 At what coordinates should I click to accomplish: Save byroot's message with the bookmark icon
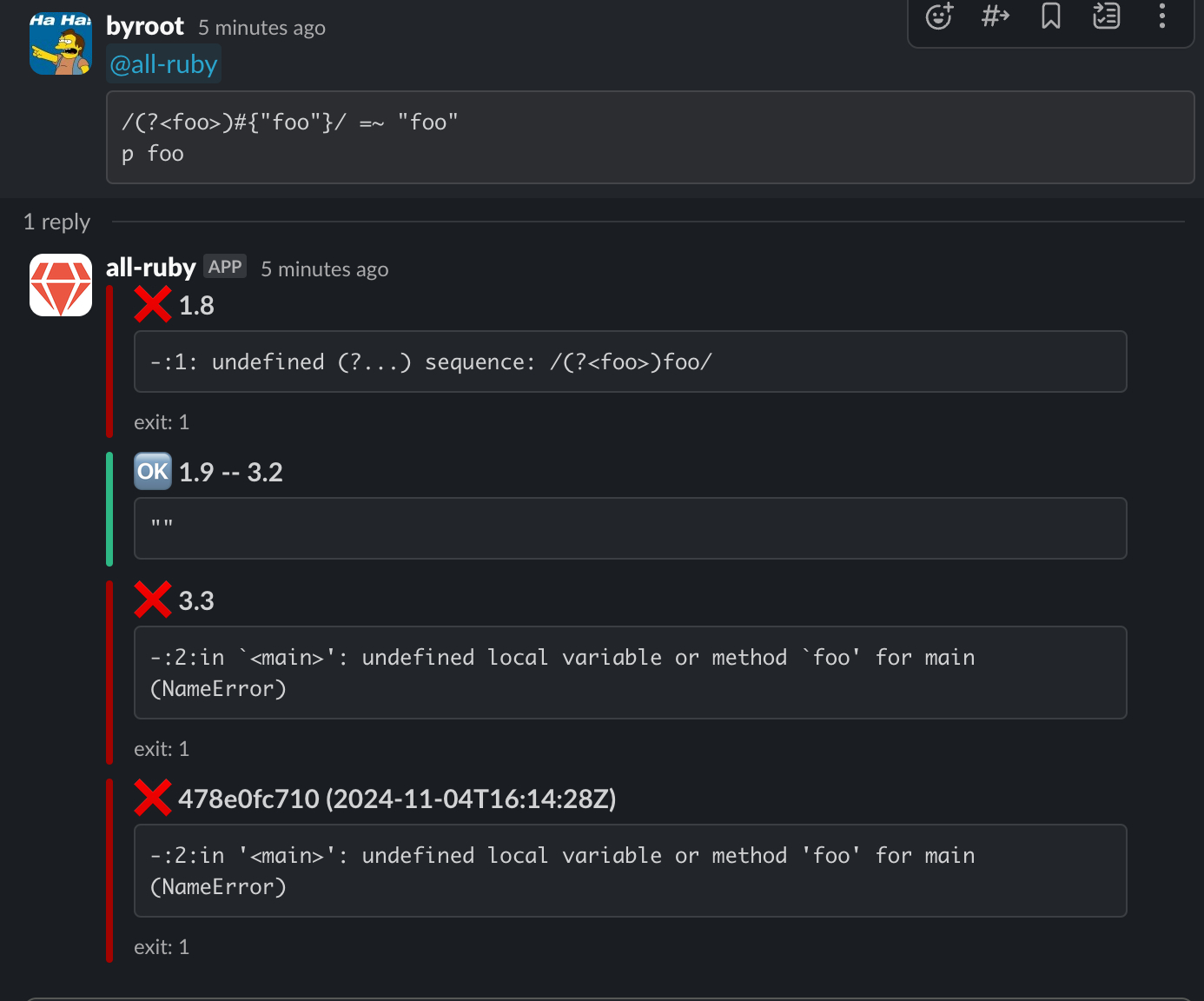[1051, 16]
